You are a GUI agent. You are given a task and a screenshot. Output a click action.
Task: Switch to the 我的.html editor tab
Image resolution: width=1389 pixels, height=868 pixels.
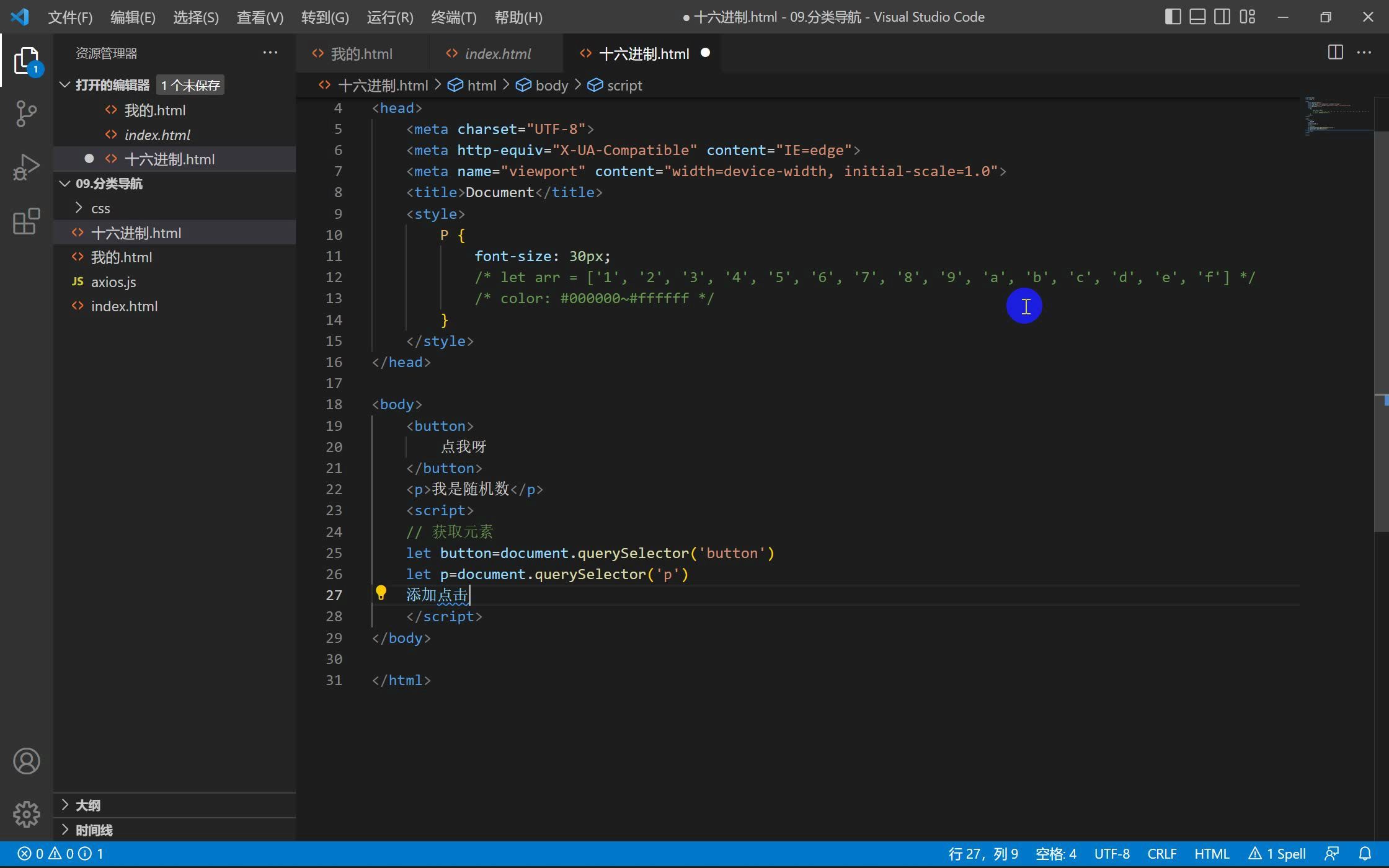tap(362, 53)
